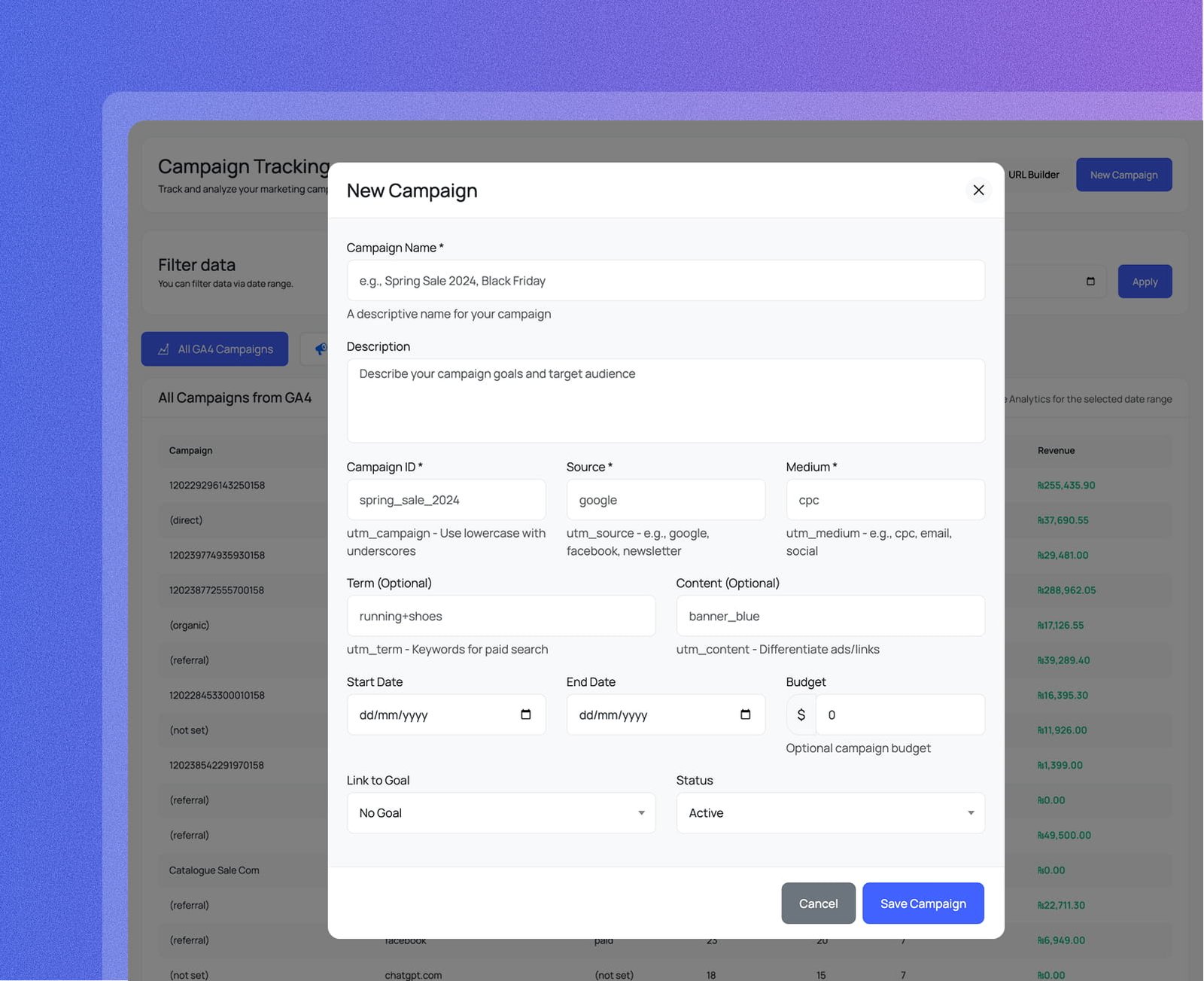This screenshot has height=981, width=1204.
Task: Close the New Campaign dialog
Action: [978, 190]
